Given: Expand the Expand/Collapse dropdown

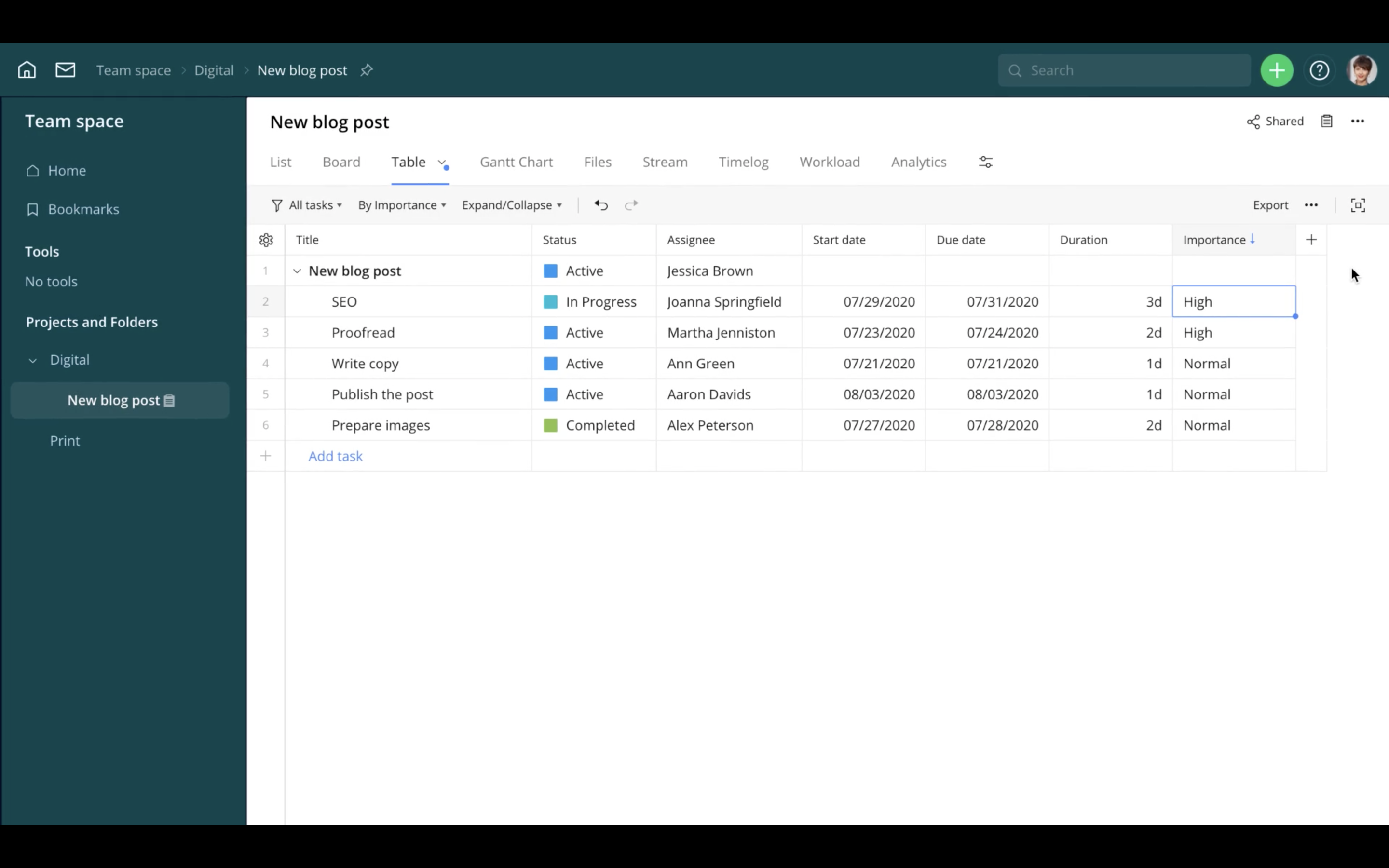Looking at the screenshot, I should (511, 205).
